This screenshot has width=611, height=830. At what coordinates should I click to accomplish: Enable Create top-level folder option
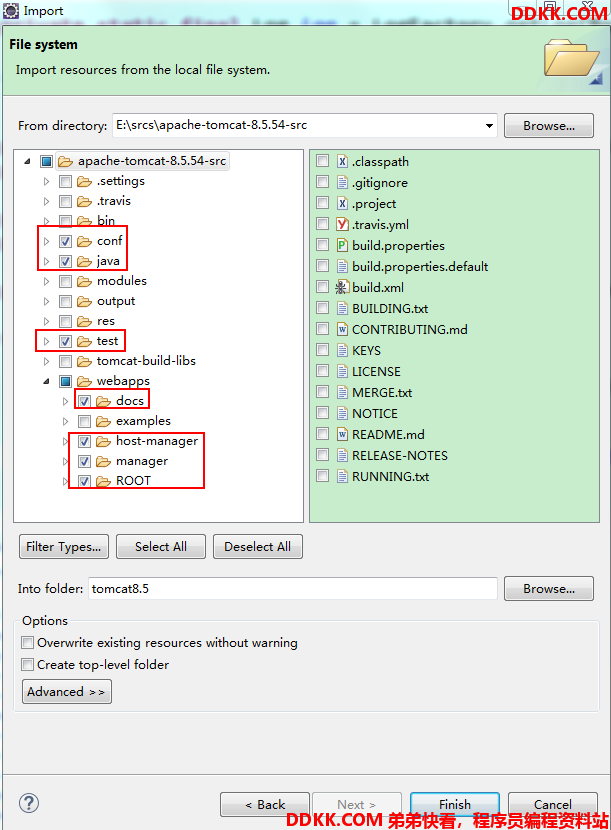click(28, 664)
